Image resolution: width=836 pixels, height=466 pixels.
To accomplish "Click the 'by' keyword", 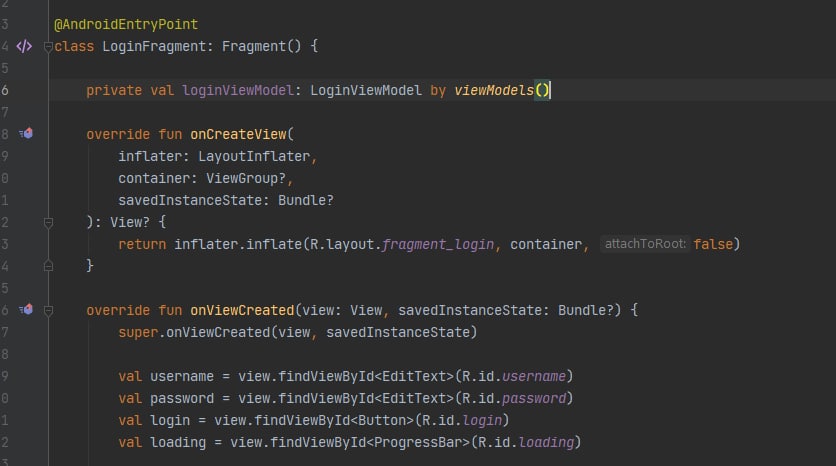I will coord(438,90).
